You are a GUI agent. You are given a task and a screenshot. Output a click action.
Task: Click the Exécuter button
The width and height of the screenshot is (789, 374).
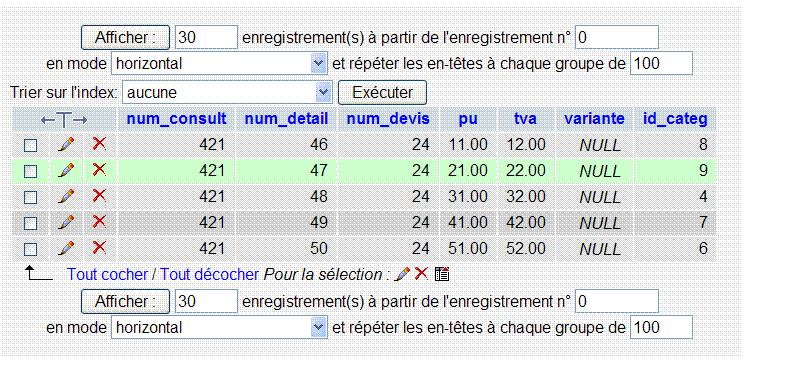pyautogui.click(x=382, y=93)
